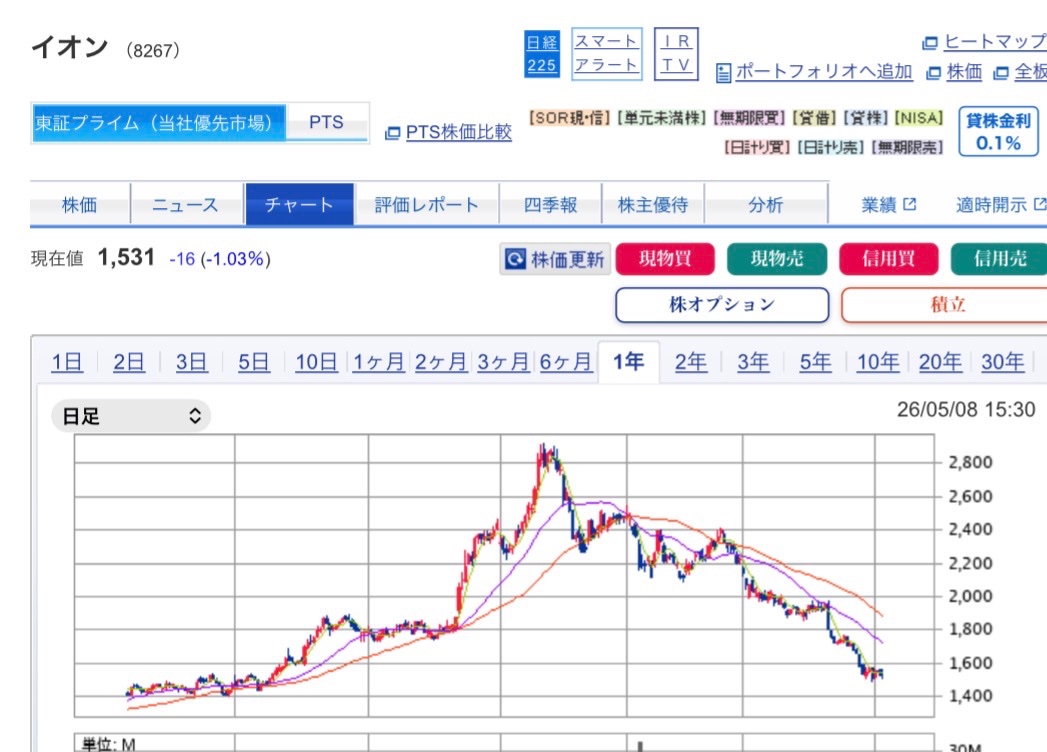Click the 現物売 button
Image resolution: width=1047 pixels, height=752 pixels.
coord(777,258)
